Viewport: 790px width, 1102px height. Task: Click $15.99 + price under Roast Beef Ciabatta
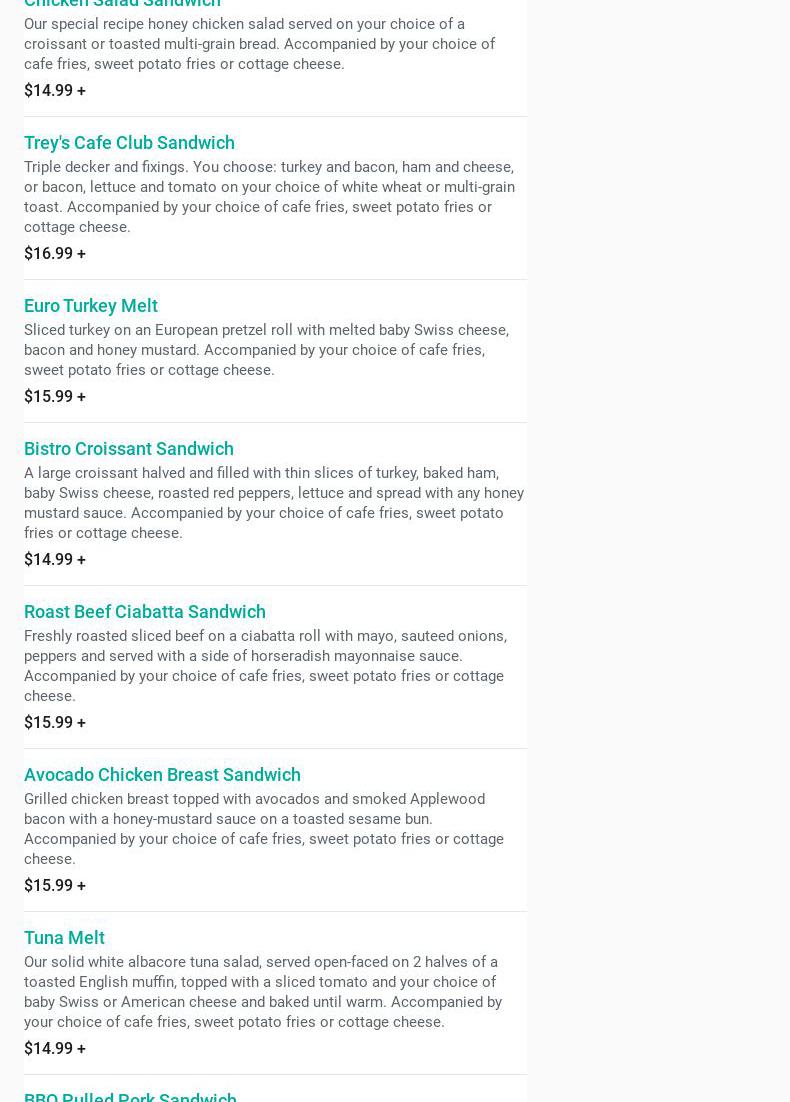[55, 722]
